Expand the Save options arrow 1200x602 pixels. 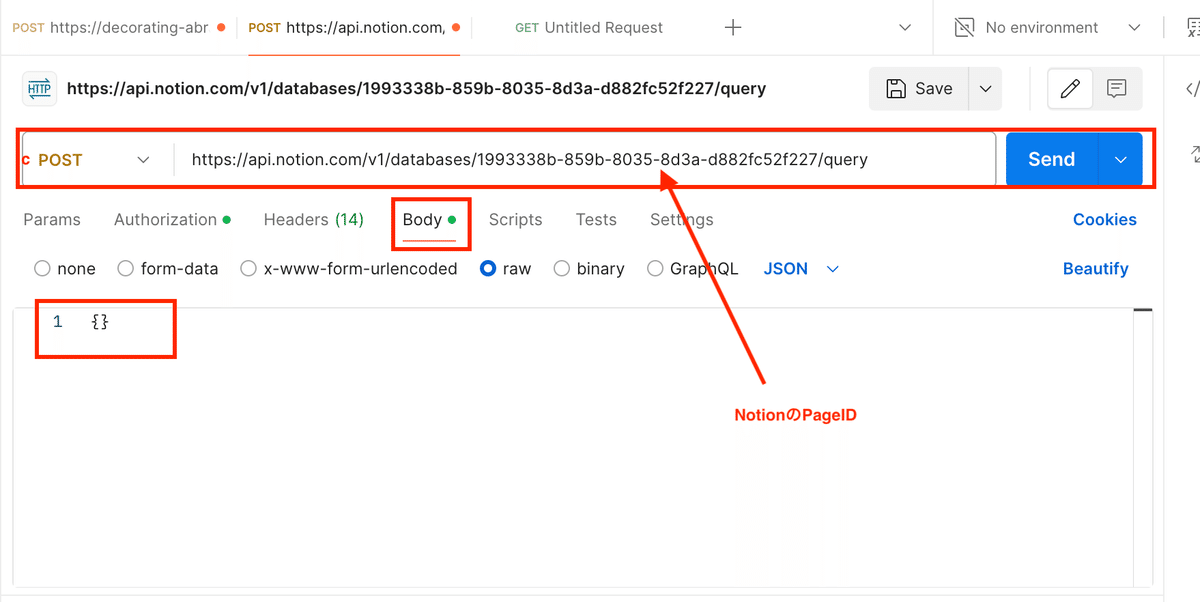coord(985,89)
